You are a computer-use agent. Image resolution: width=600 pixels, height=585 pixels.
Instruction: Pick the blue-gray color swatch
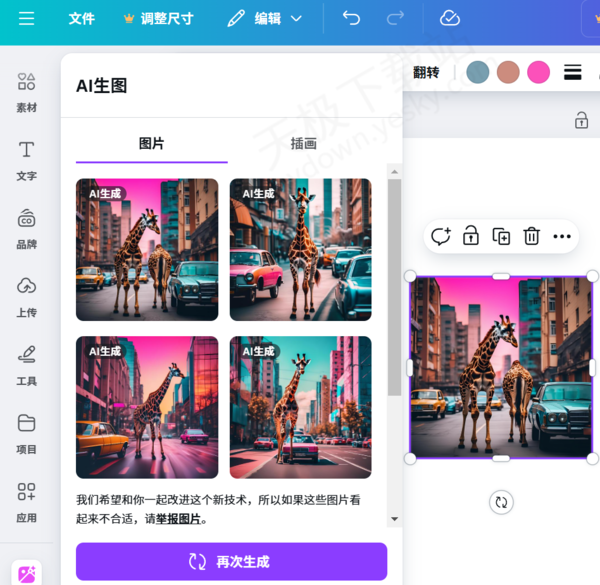pos(478,72)
